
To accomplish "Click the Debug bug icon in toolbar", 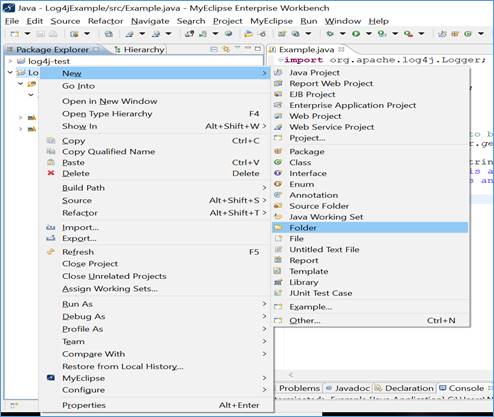I will point(330,34).
